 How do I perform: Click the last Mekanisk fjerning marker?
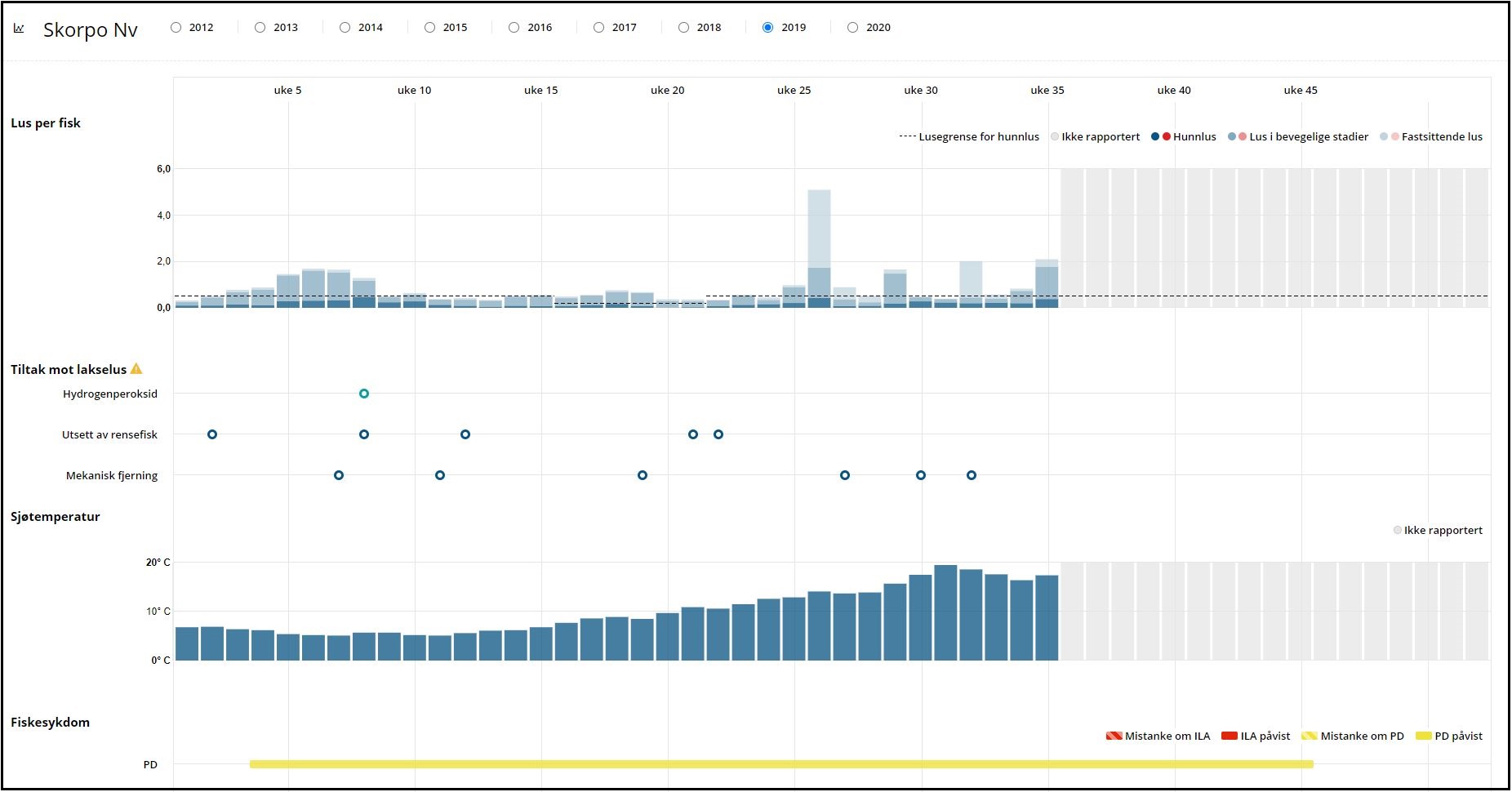[x=972, y=475]
